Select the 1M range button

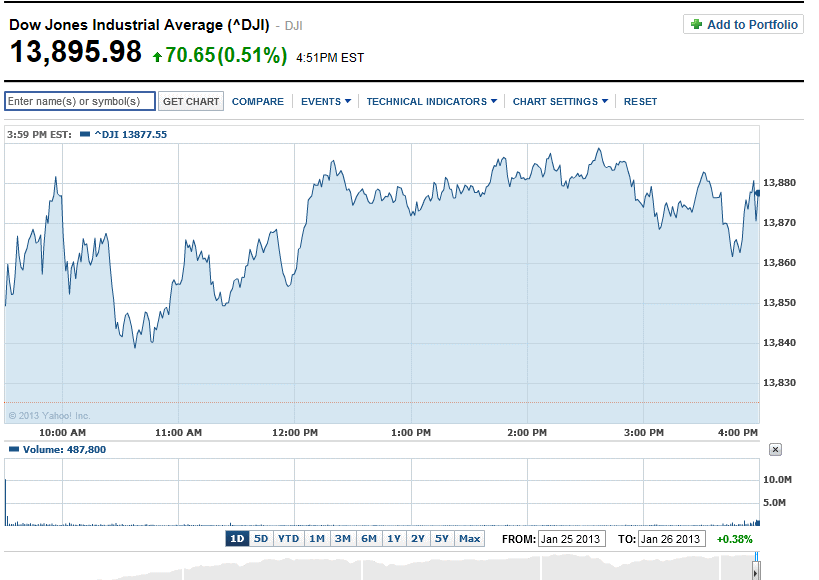pos(316,538)
